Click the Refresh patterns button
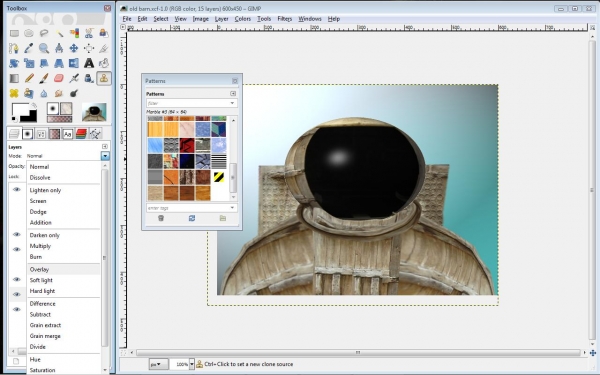Image resolution: width=600 pixels, height=375 pixels. point(192,218)
